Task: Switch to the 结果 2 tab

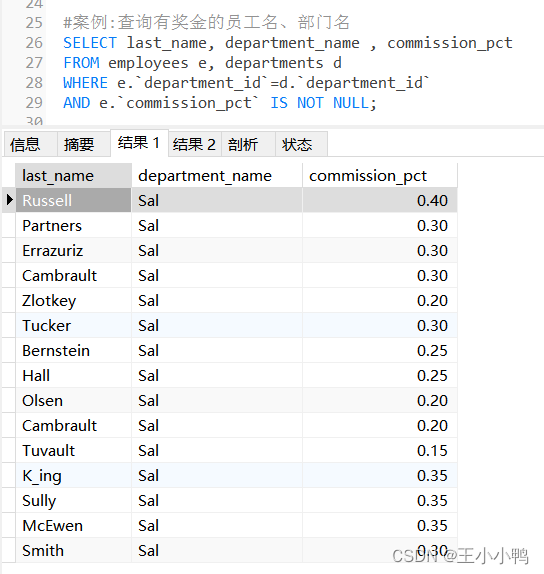Action: coord(195,144)
